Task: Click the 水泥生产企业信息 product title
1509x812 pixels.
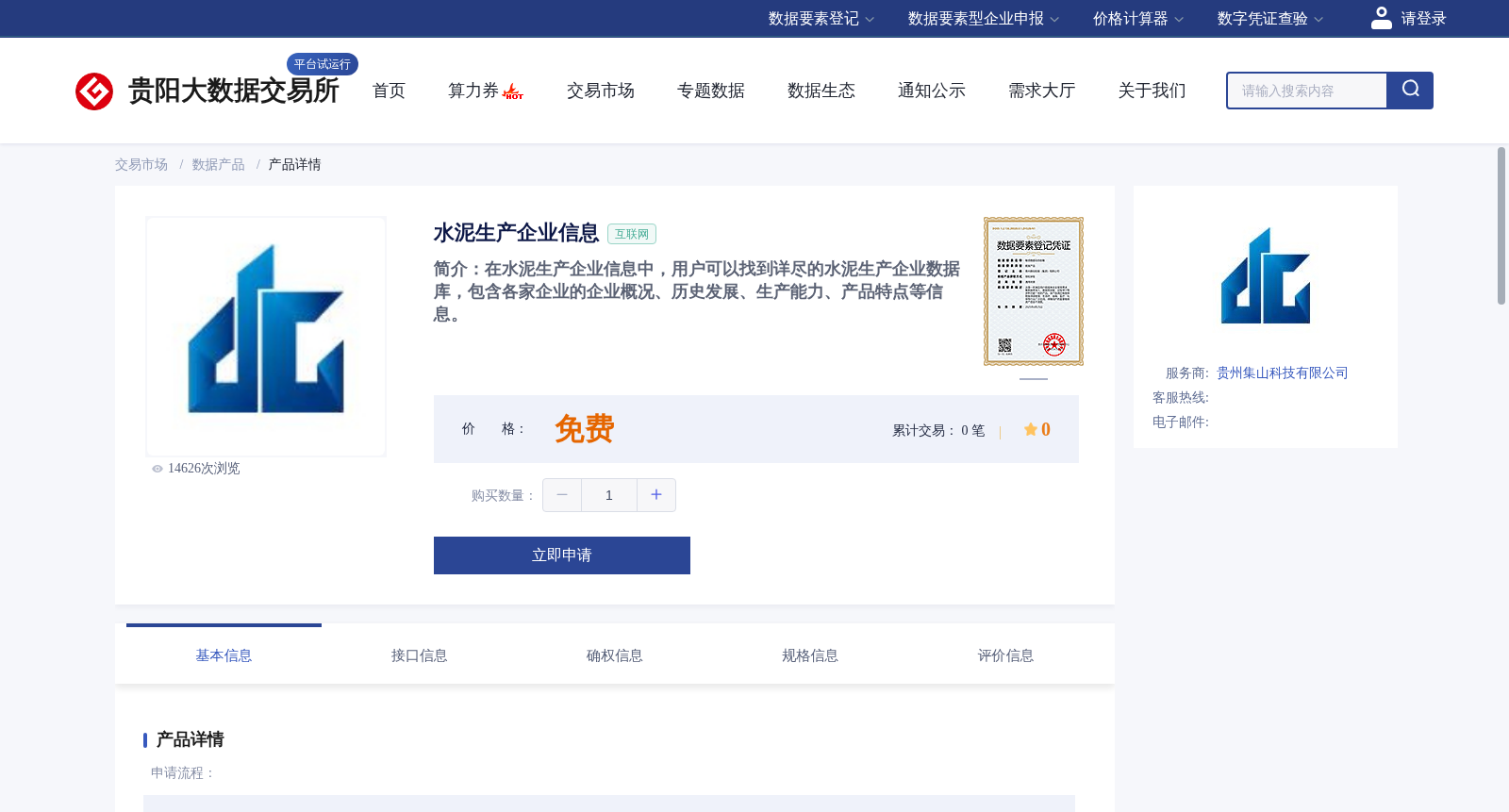Action: pos(516,233)
